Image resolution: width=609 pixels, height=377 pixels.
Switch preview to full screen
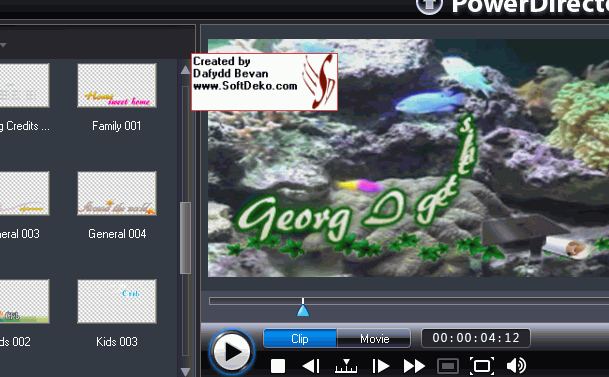coord(482,366)
